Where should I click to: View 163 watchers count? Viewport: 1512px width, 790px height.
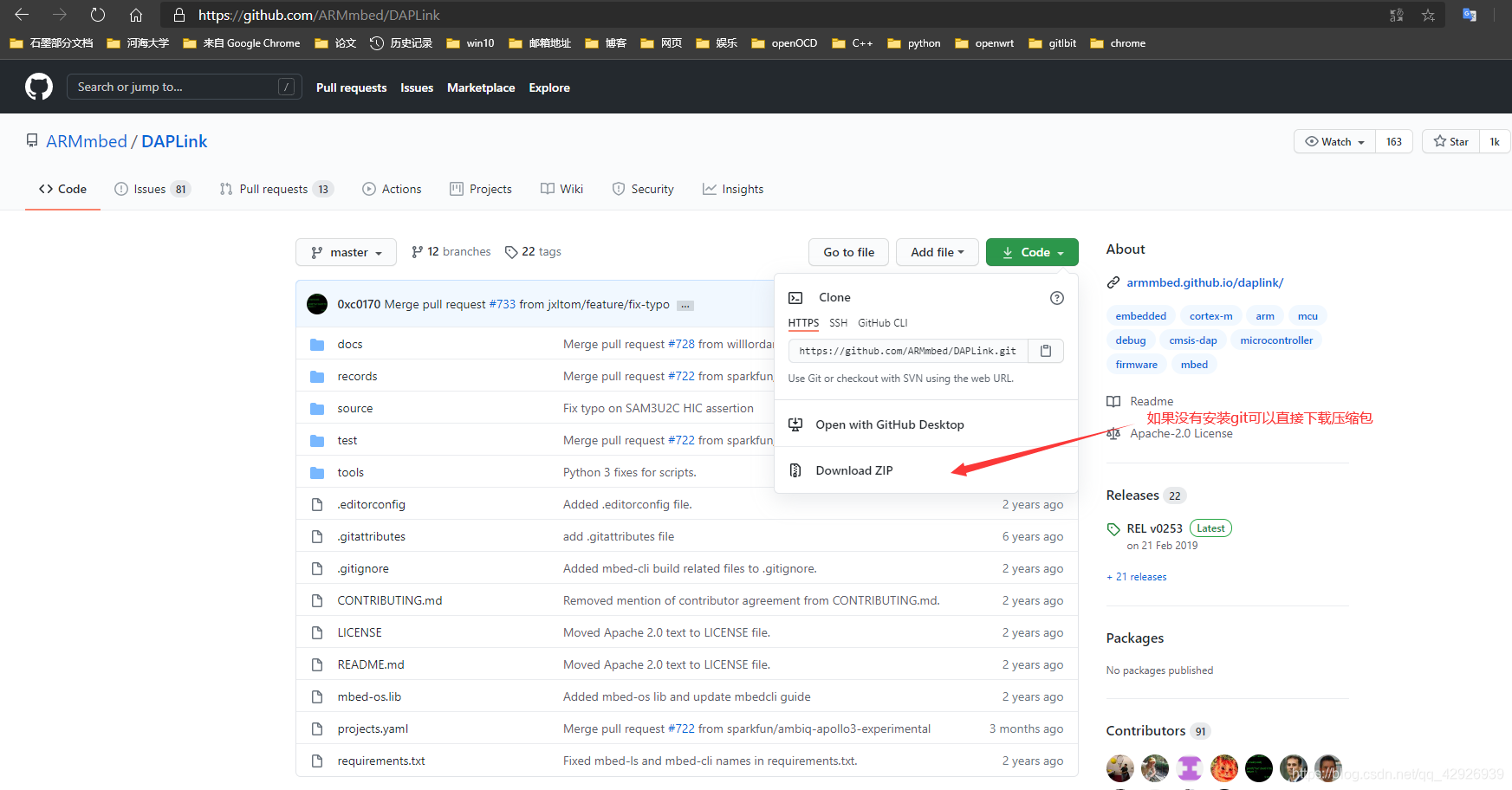(1394, 141)
